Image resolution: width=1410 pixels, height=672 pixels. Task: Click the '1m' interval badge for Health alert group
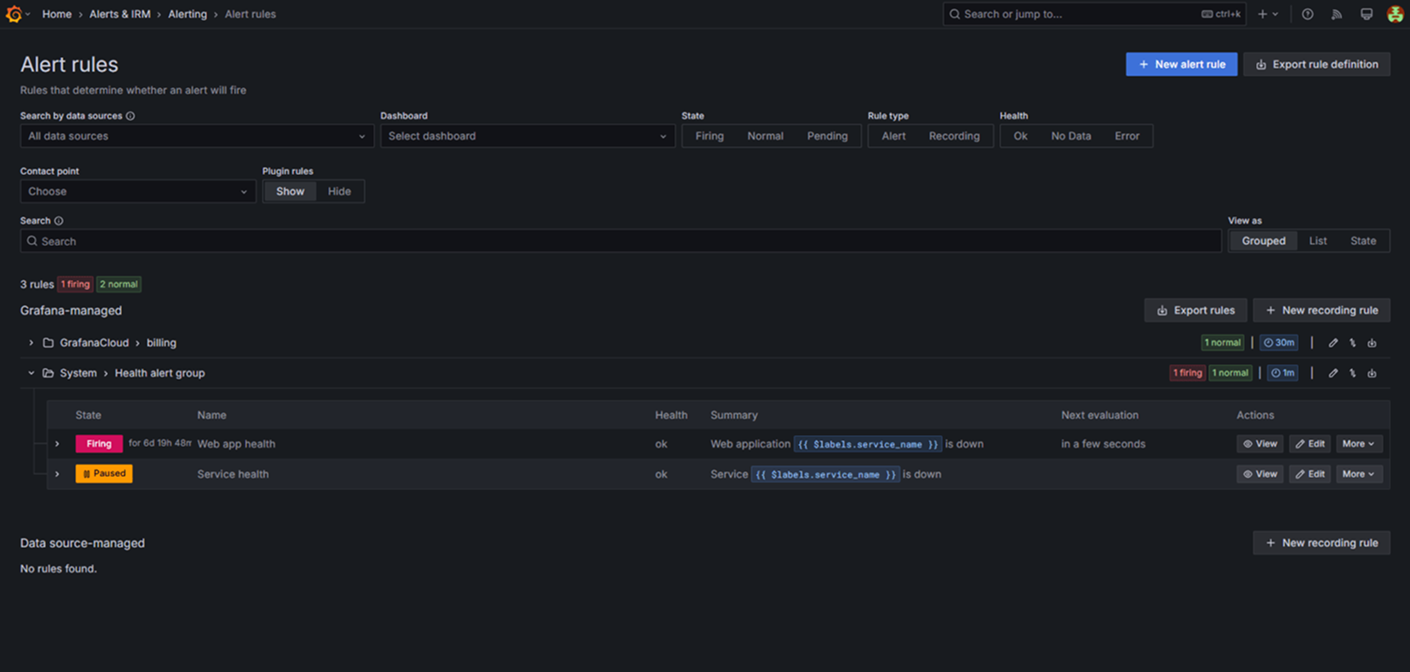1282,373
